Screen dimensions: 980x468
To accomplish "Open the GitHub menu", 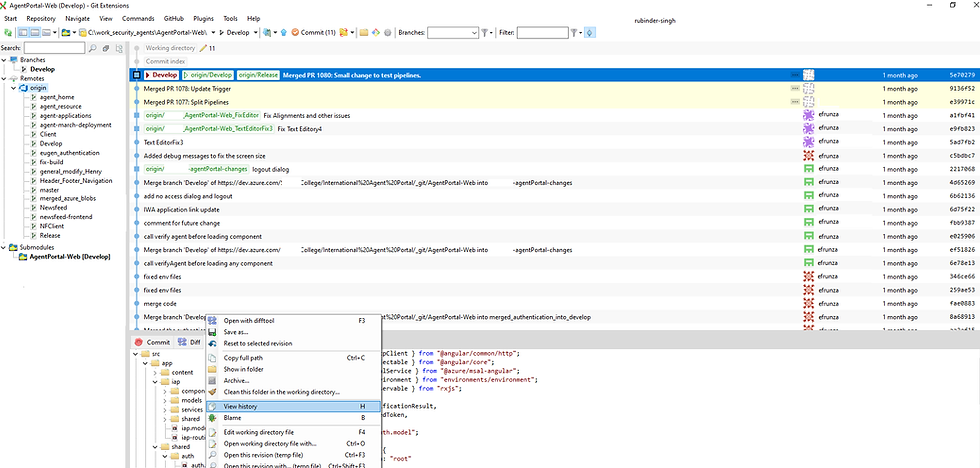I will point(174,19).
